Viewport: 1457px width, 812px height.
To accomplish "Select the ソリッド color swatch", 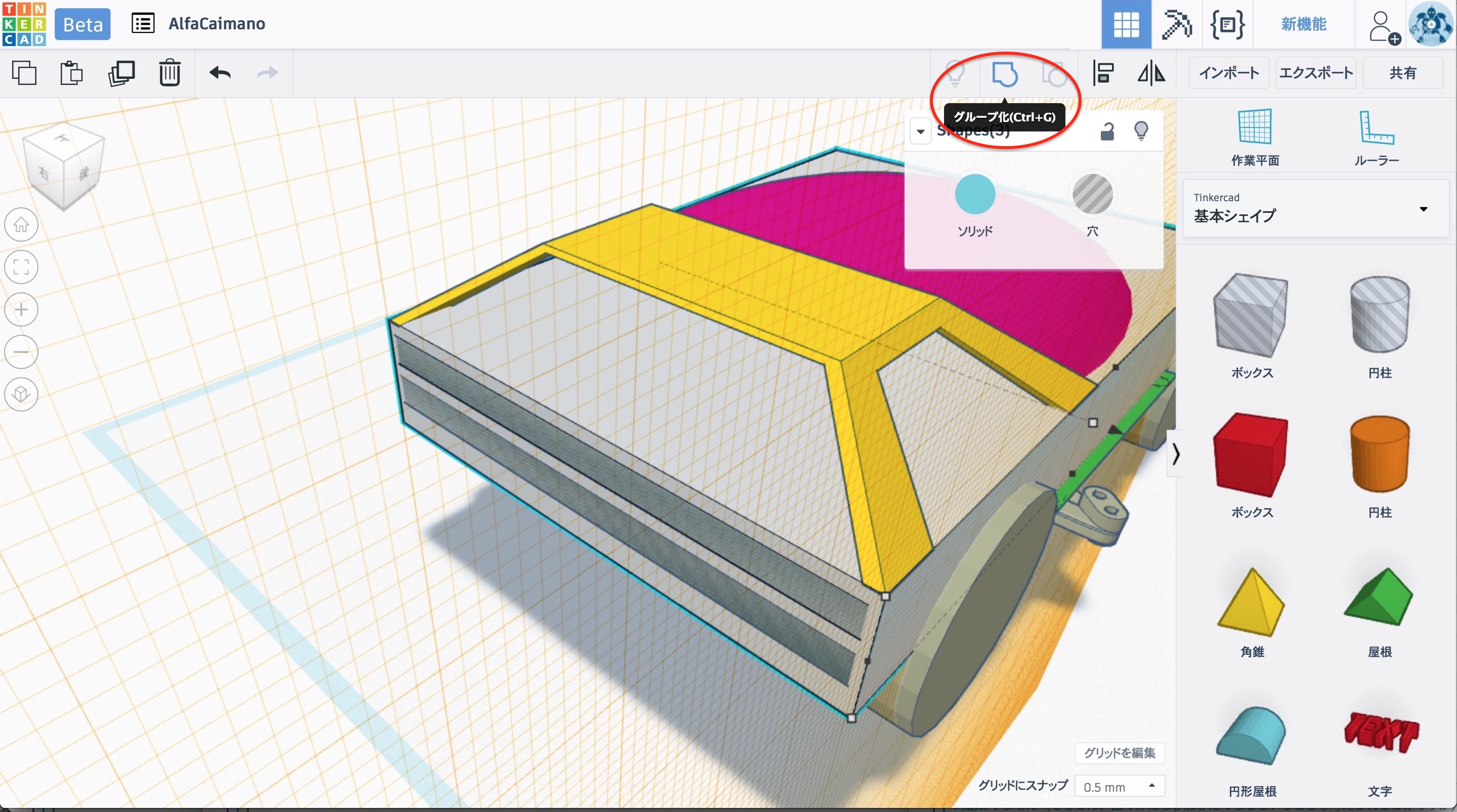I will 975,195.
